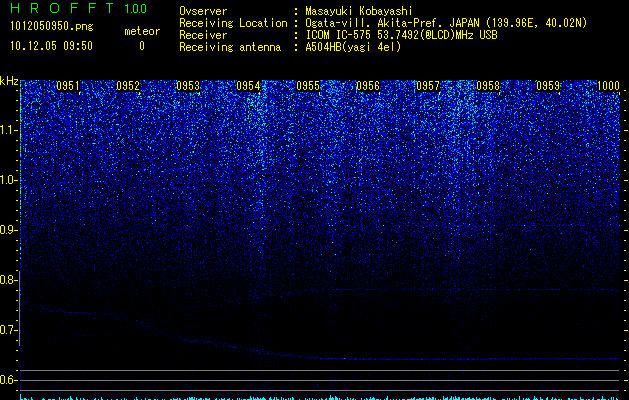Viewport: 629px width, 400px height.
Task: Click the 1.1 frequency axis label
Action: point(7,130)
